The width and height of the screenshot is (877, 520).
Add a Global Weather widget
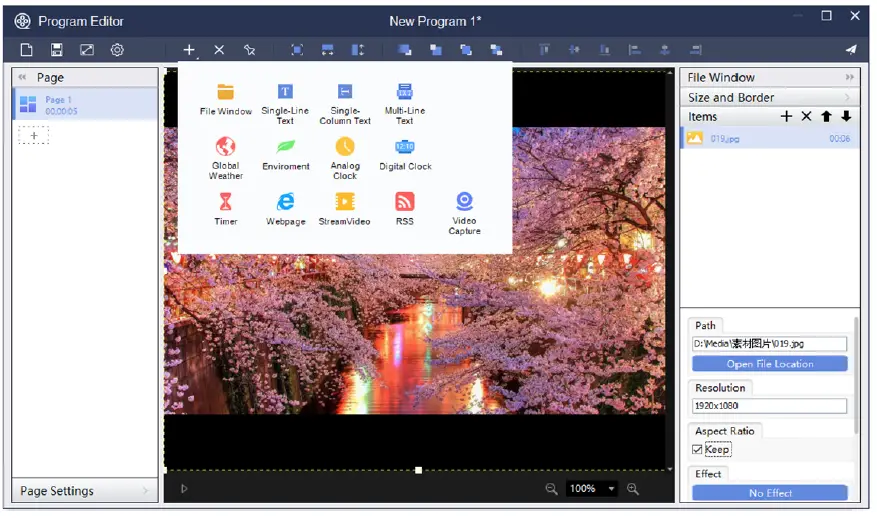pos(226,147)
